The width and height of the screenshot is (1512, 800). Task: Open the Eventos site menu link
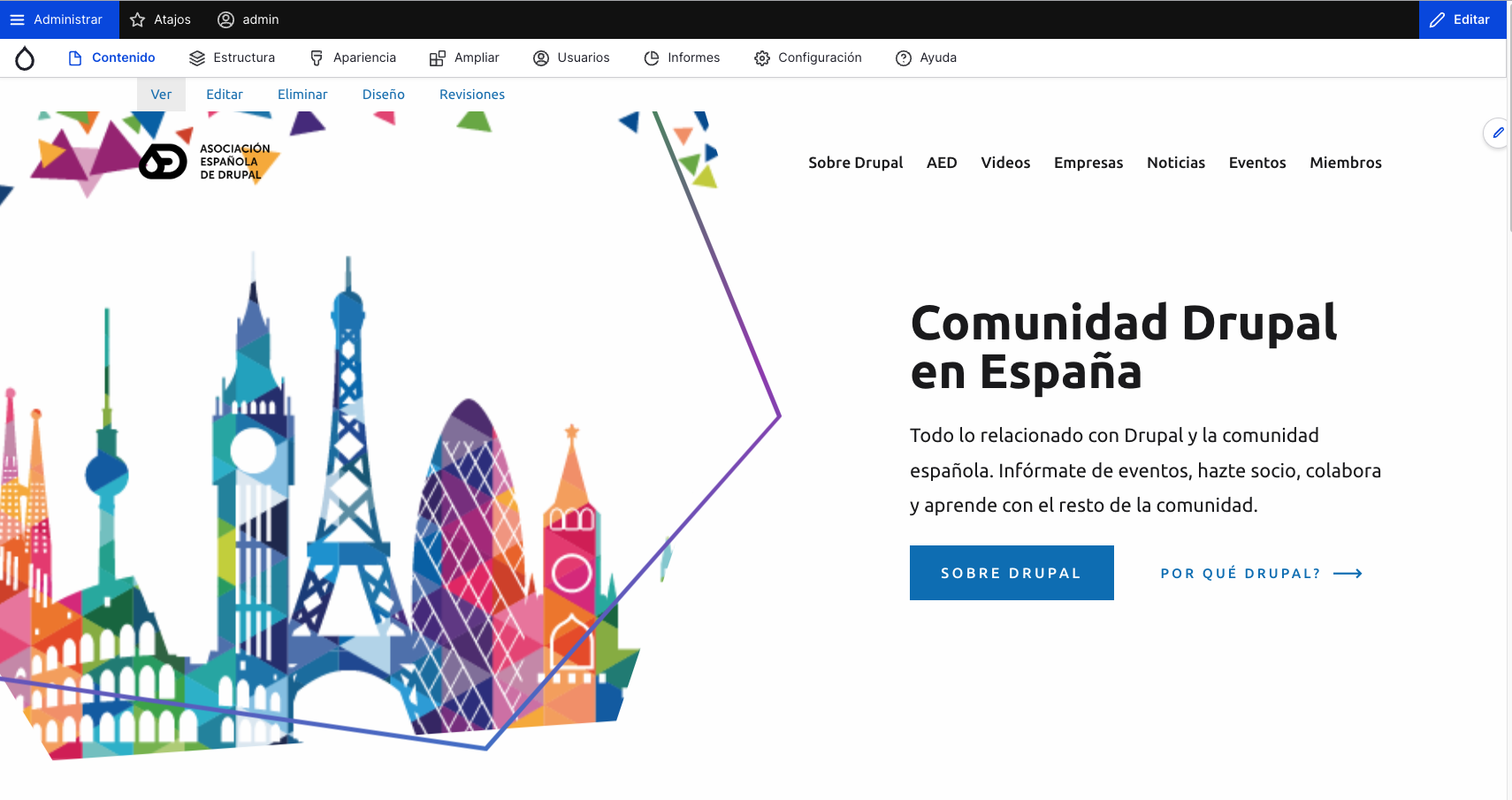(1257, 163)
